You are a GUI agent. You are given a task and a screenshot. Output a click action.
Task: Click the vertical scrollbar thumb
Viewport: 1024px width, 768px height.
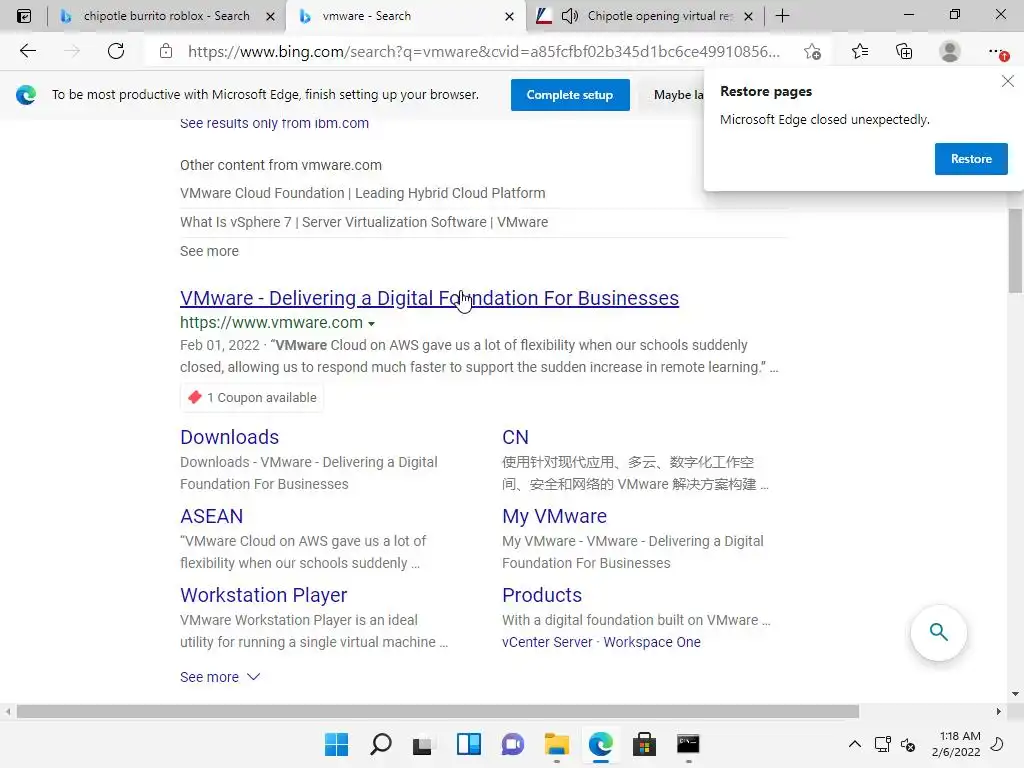click(1015, 251)
